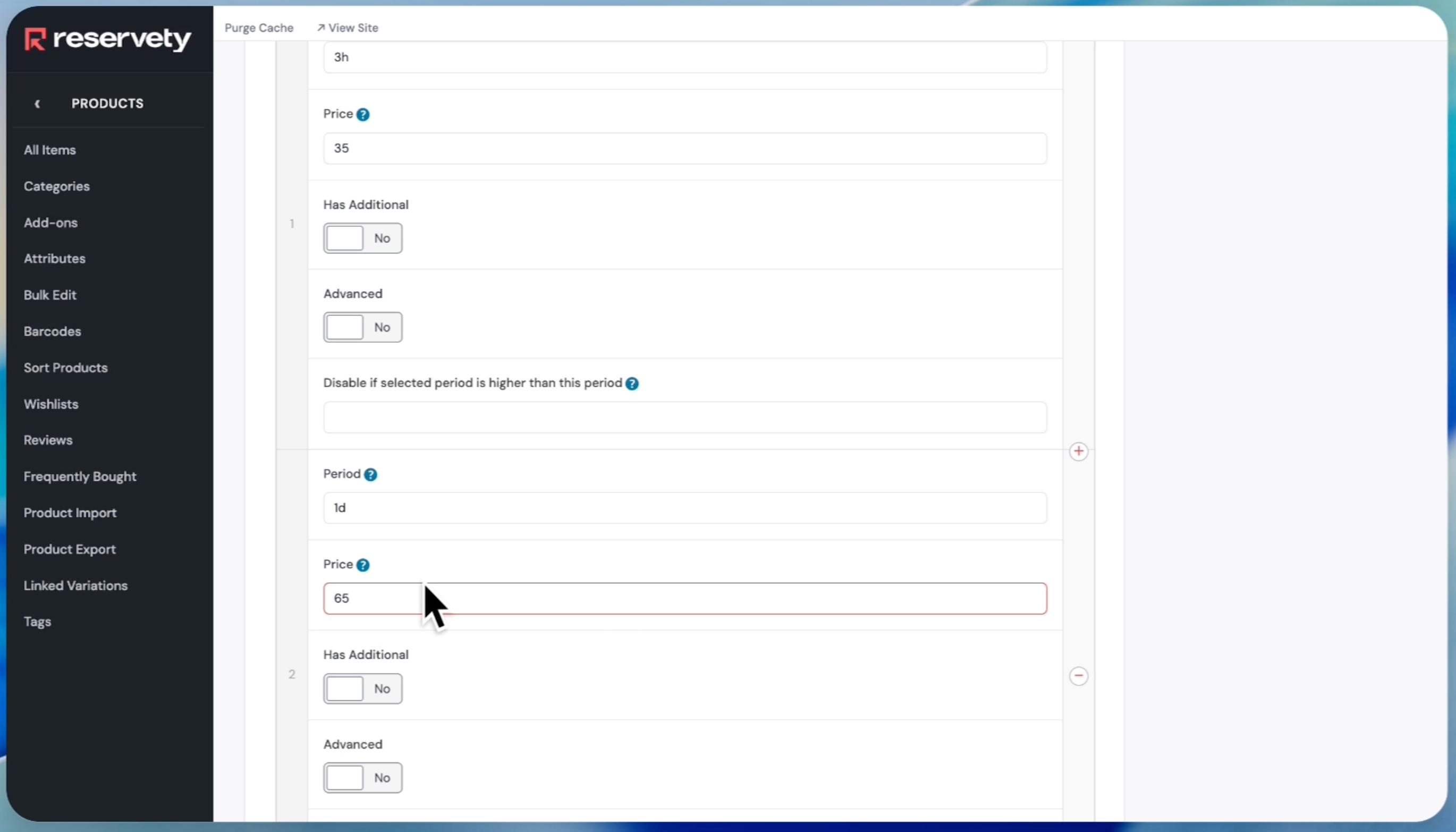Open View Site link
The height and width of the screenshot is (832, 1456).
tap(348, 28)
